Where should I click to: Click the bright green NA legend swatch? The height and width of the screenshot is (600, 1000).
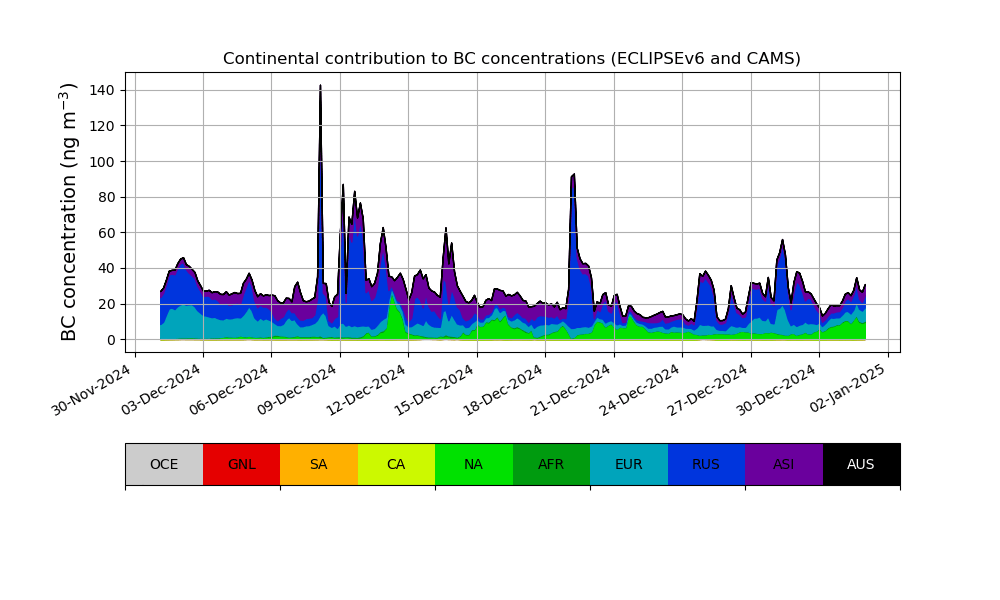tap(473, 464)
